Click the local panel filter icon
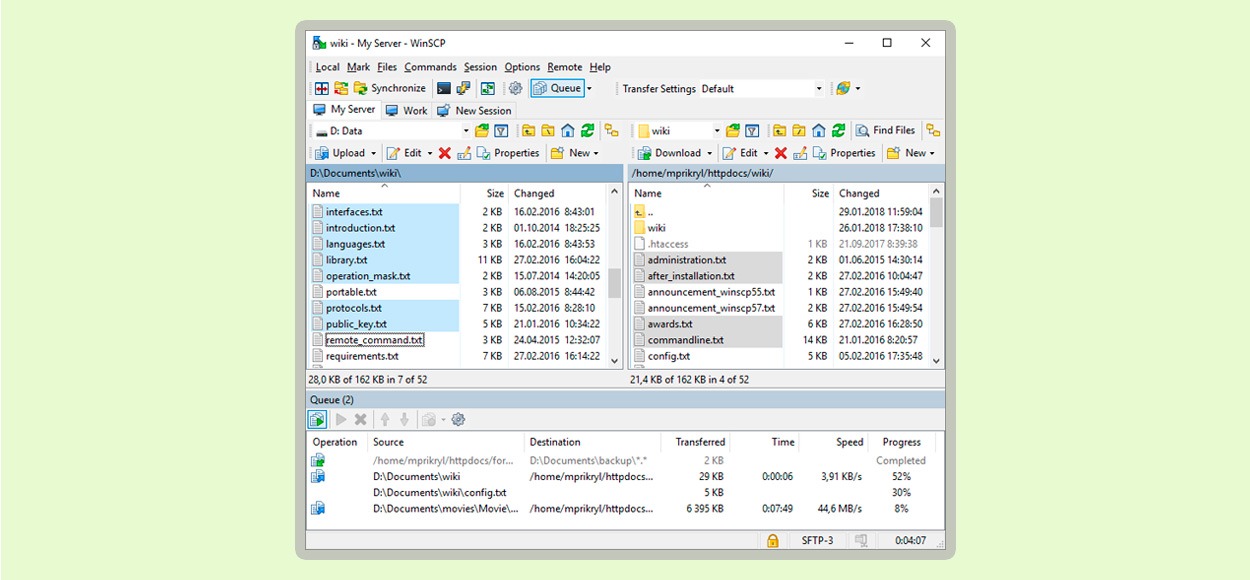This screenshot has height=580, width=1250. tap(501, 131)
